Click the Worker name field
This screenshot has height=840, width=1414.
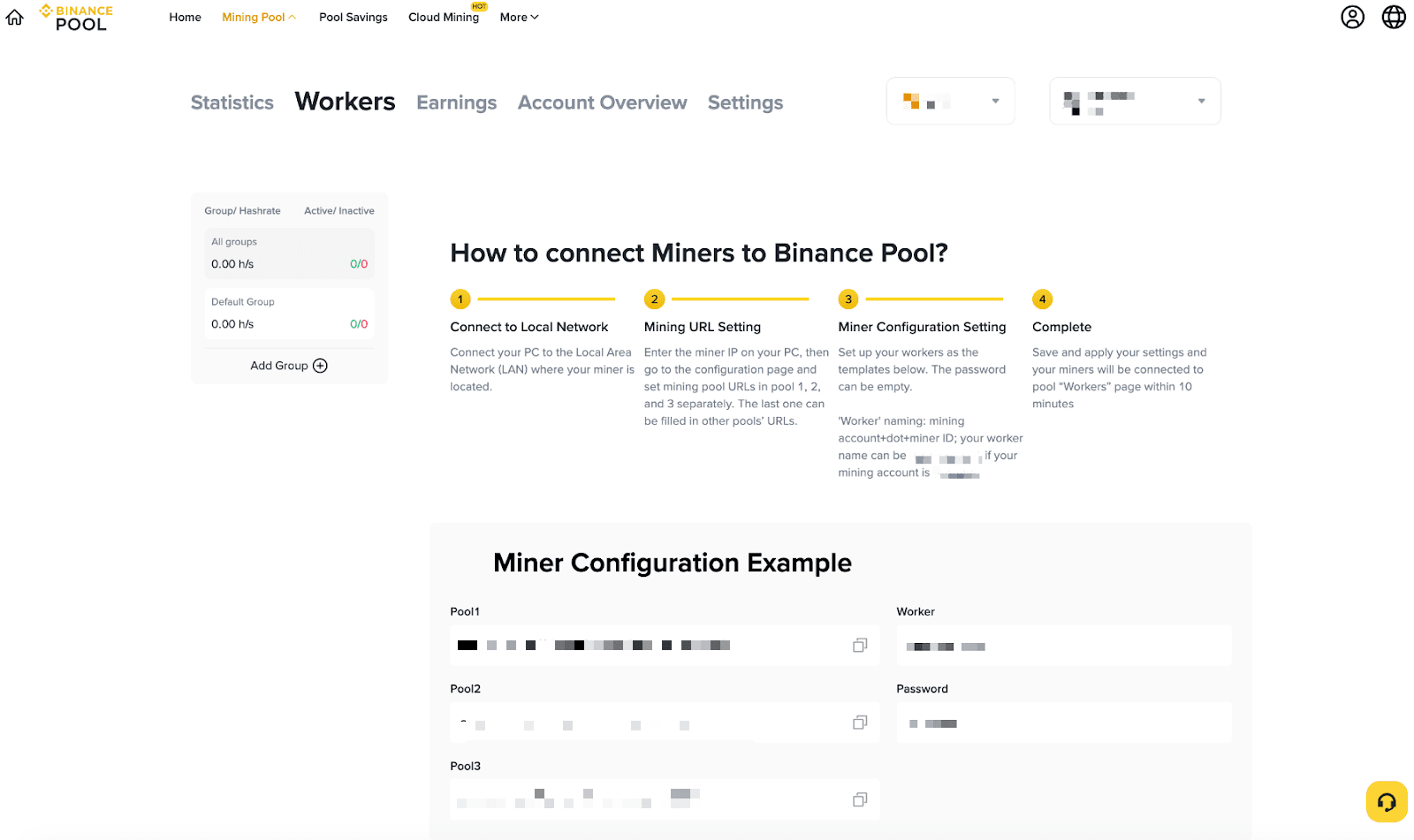click(1064, 646)
